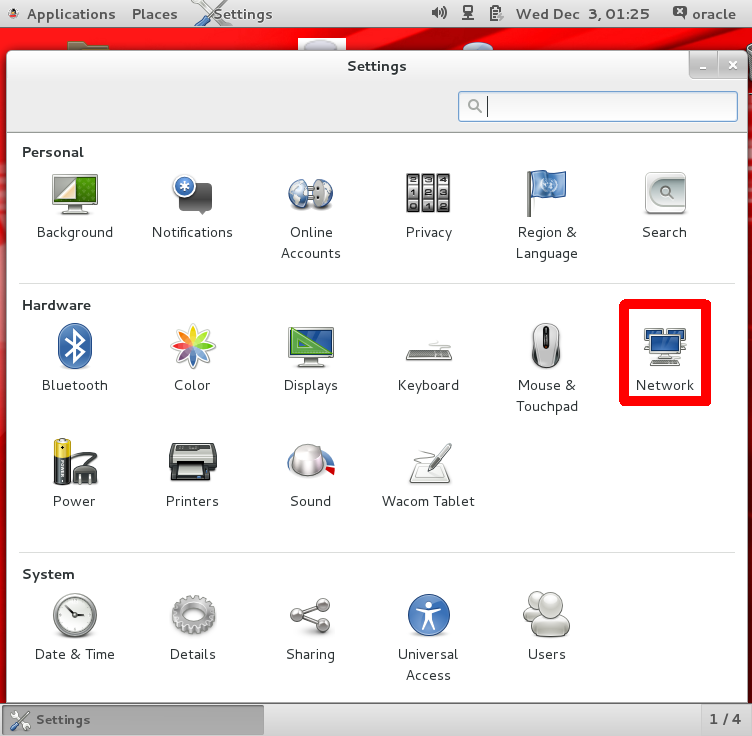This screenshot has width=752, height=736.
Task: Open the Color settings panel
Action: pos(192,359)
